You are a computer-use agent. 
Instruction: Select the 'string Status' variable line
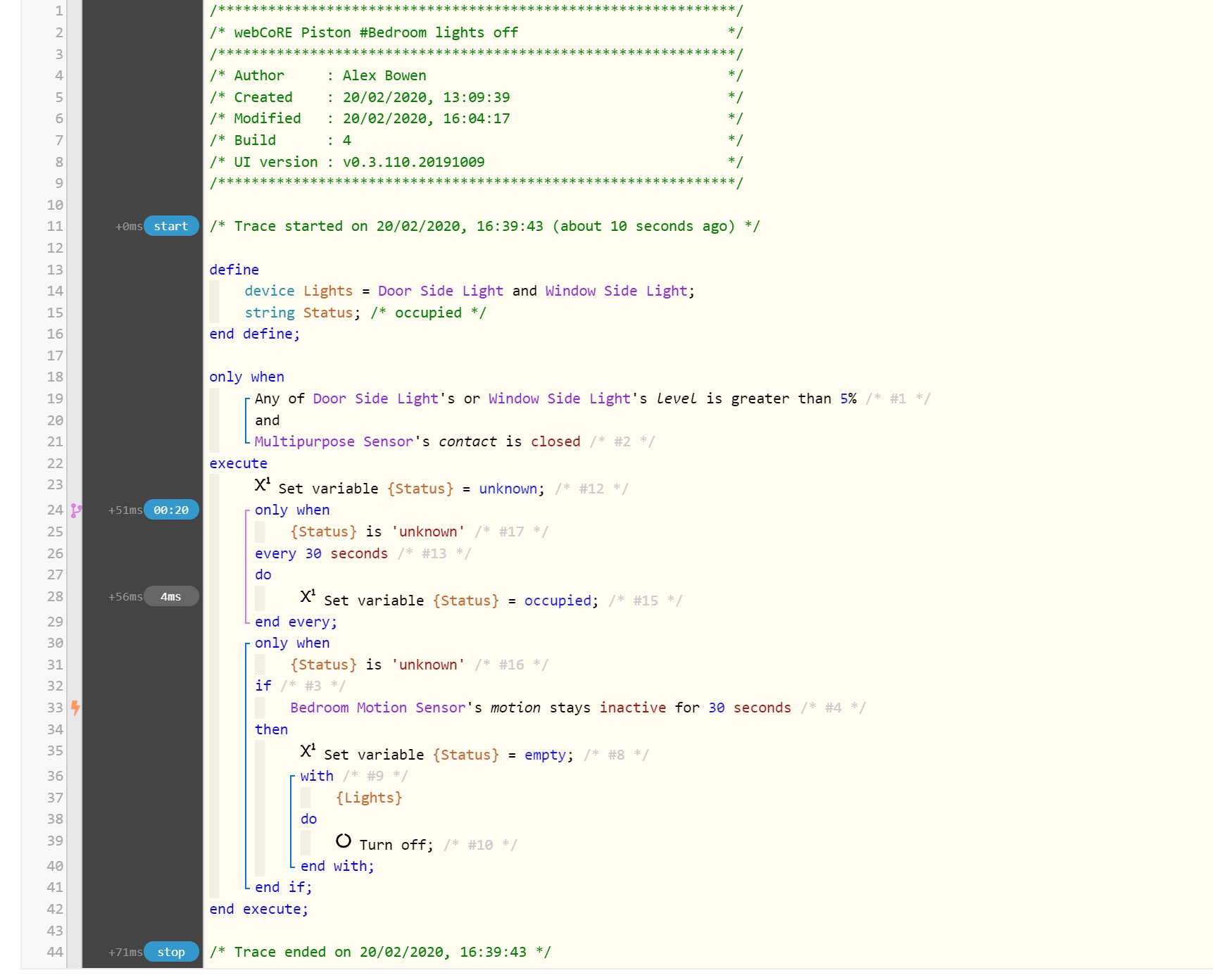tap(365, 313)
